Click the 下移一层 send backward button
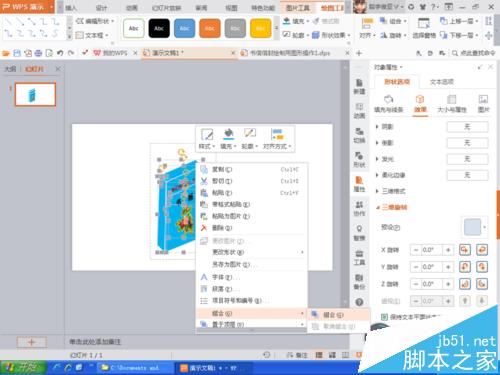The width and height of the screenshot is (500, 375). 459,35
